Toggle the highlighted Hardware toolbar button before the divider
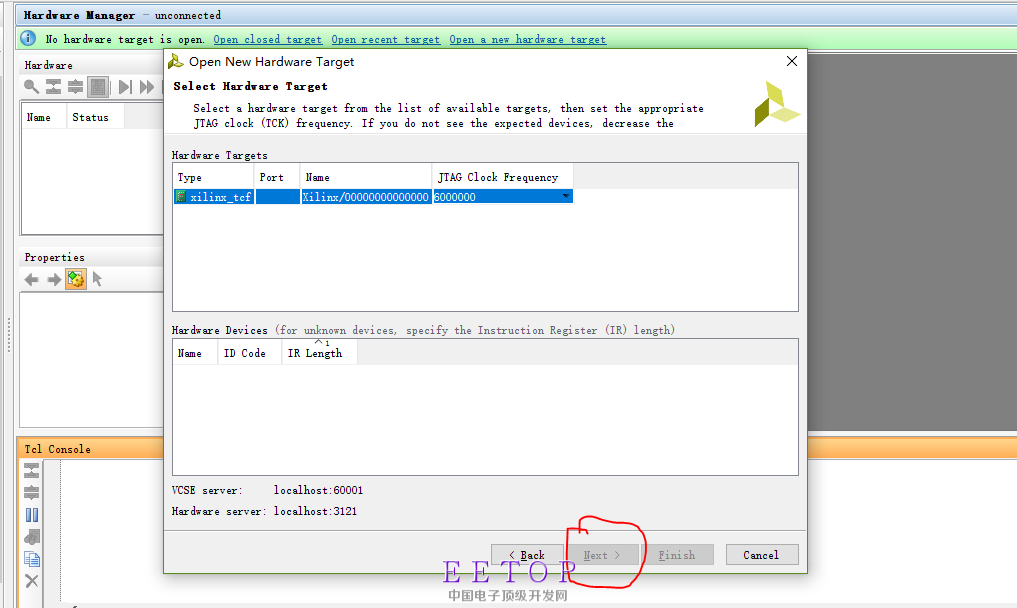 coord(98,86)
